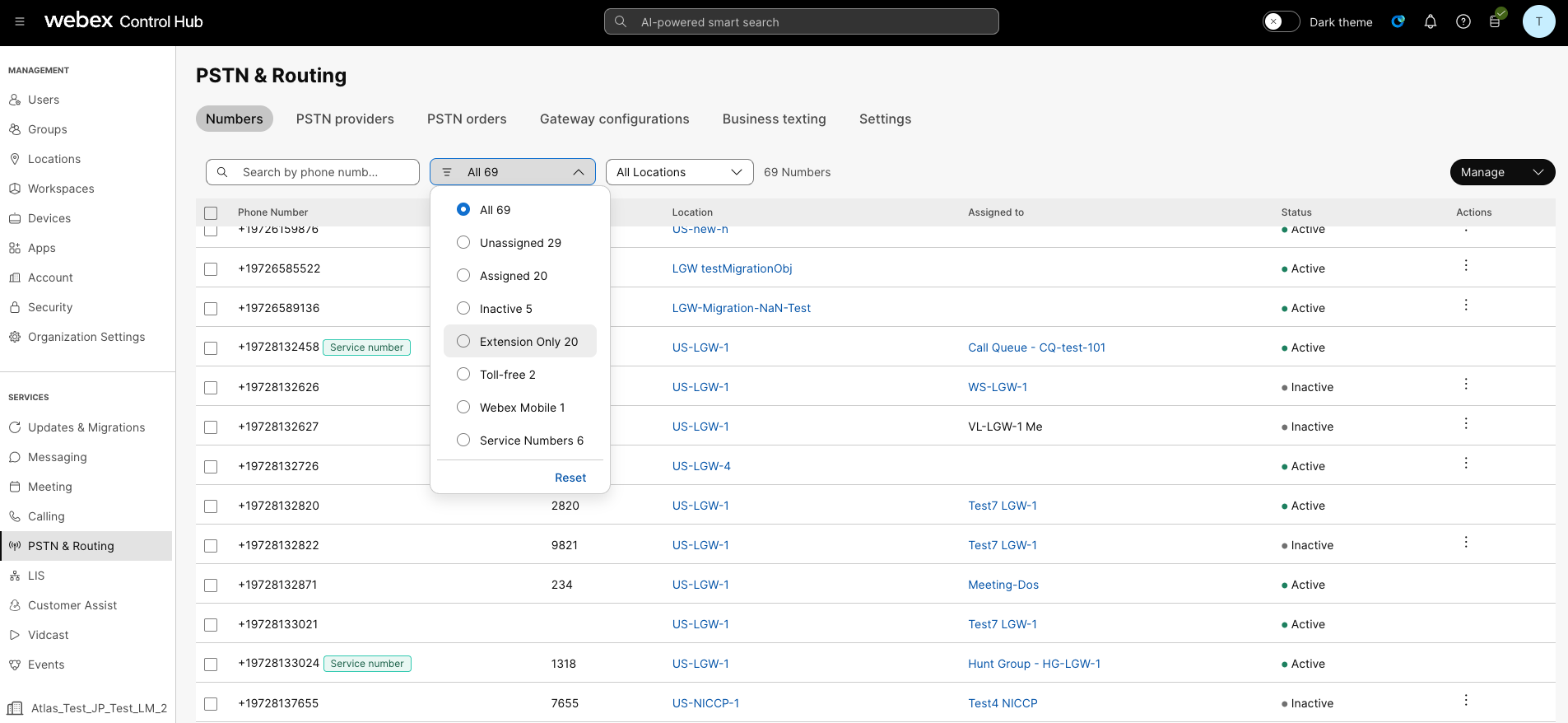Open Atlas_Test_JP_Test_LM_2 organization entry
The width and height of the screenshot is (1568, 723).
click(x=87, y=708)
